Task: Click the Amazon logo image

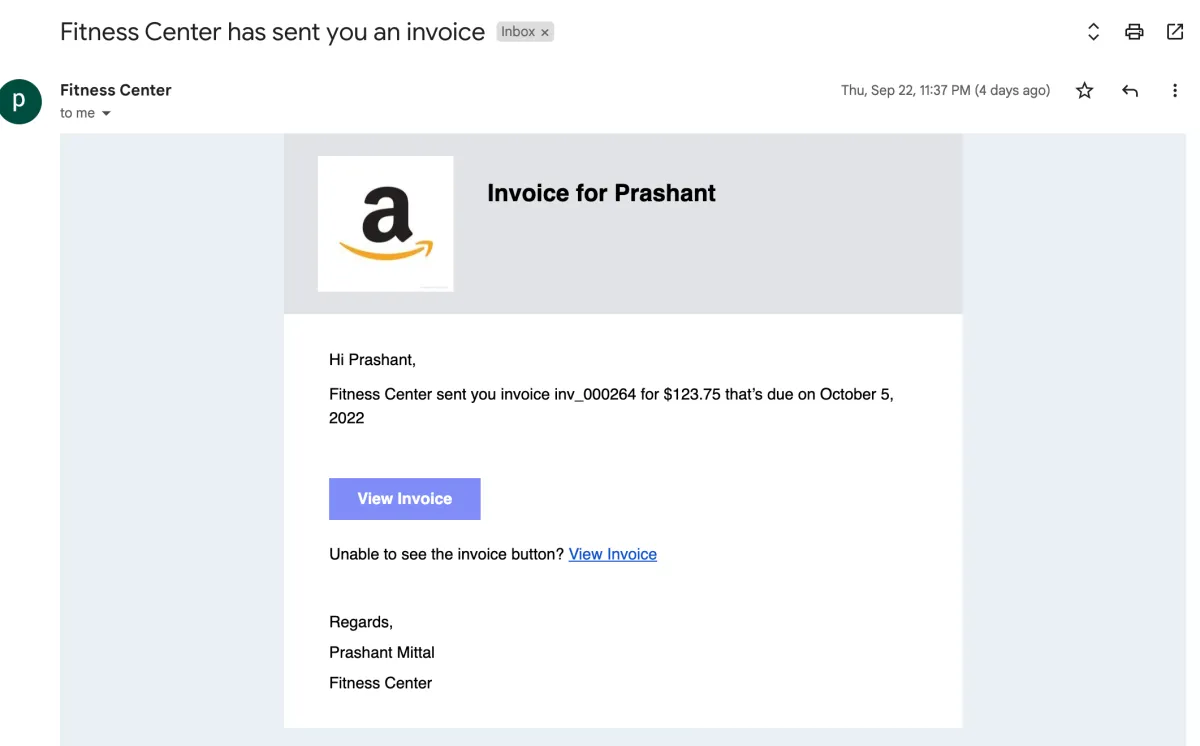Action: point(385,224)
